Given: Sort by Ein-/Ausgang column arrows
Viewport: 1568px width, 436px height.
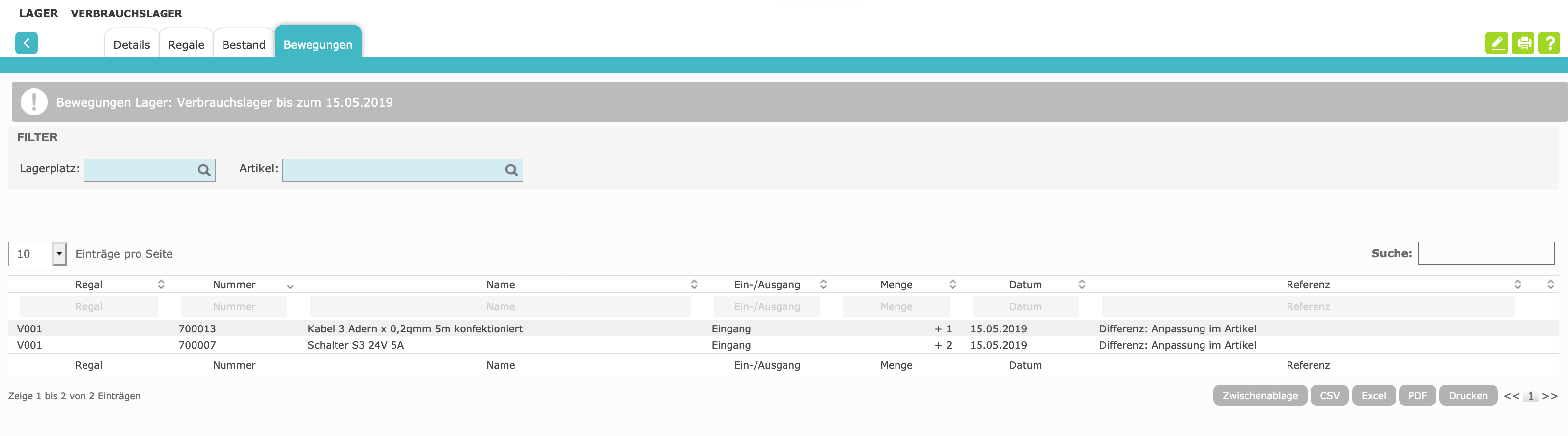Looking at the screenshot, I should click(823, 285).
